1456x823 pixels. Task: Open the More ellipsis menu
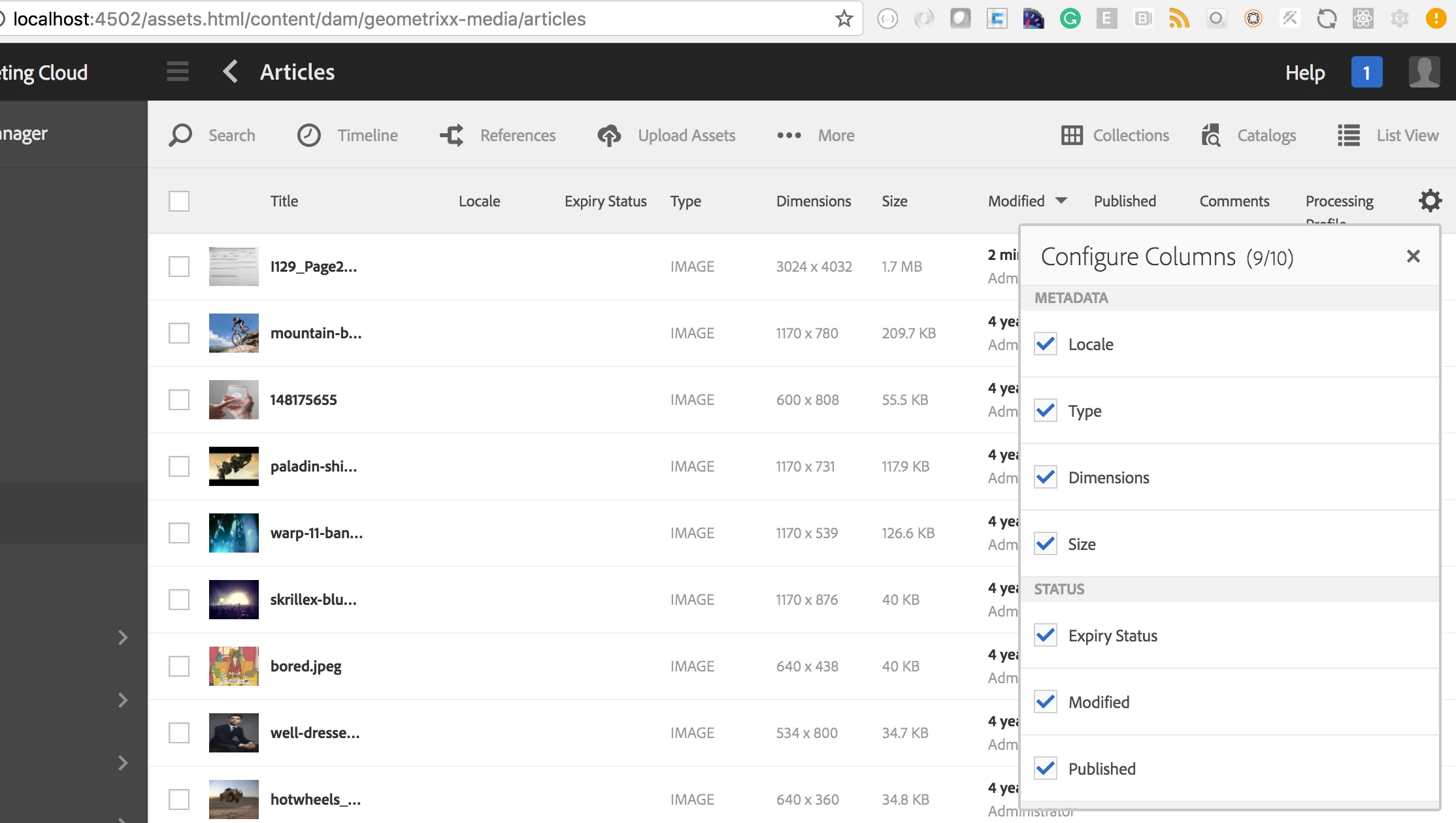pyautogui.click(x=789, y=135)
